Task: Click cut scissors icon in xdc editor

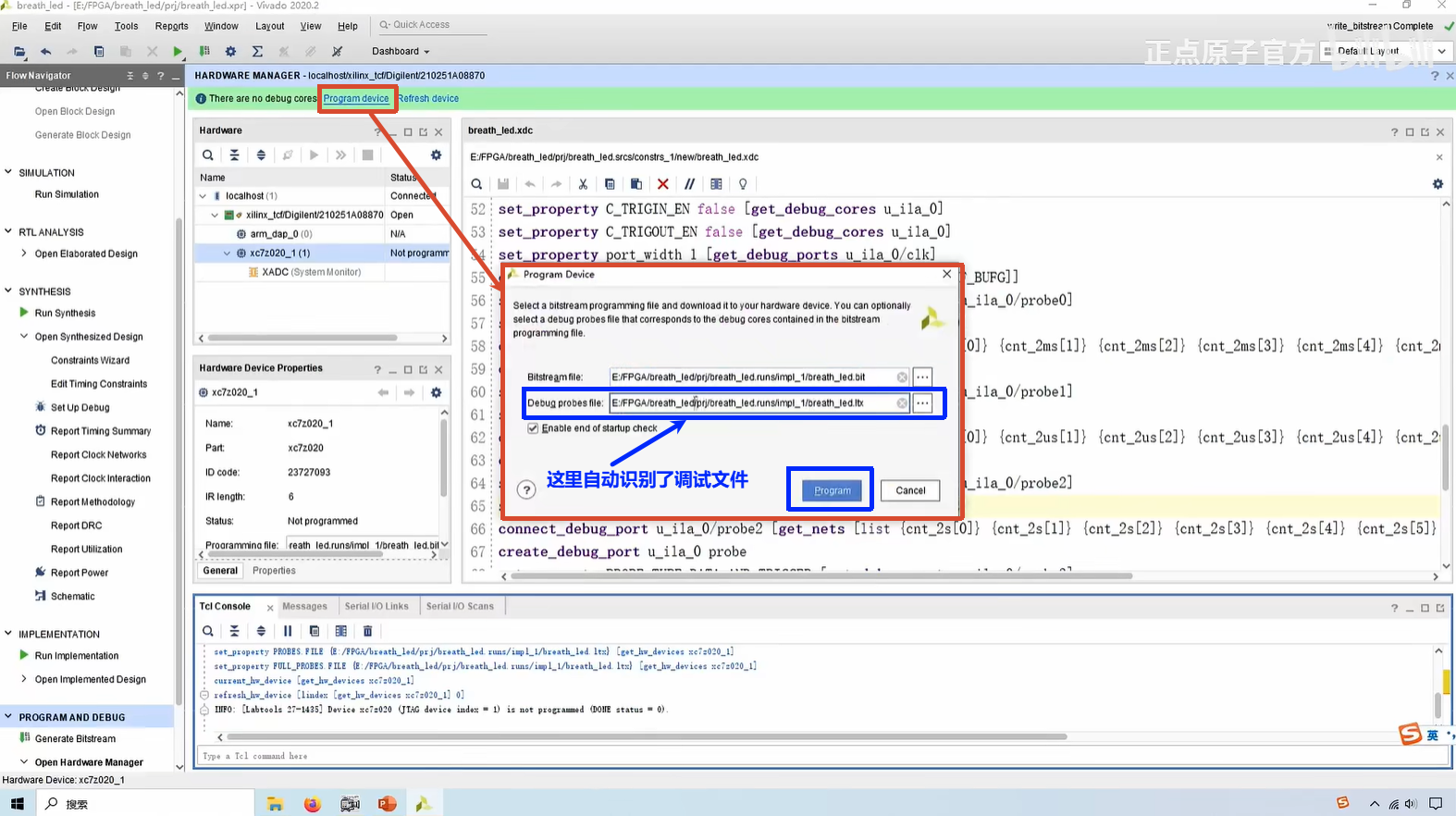Action: (x=583, y=184)
